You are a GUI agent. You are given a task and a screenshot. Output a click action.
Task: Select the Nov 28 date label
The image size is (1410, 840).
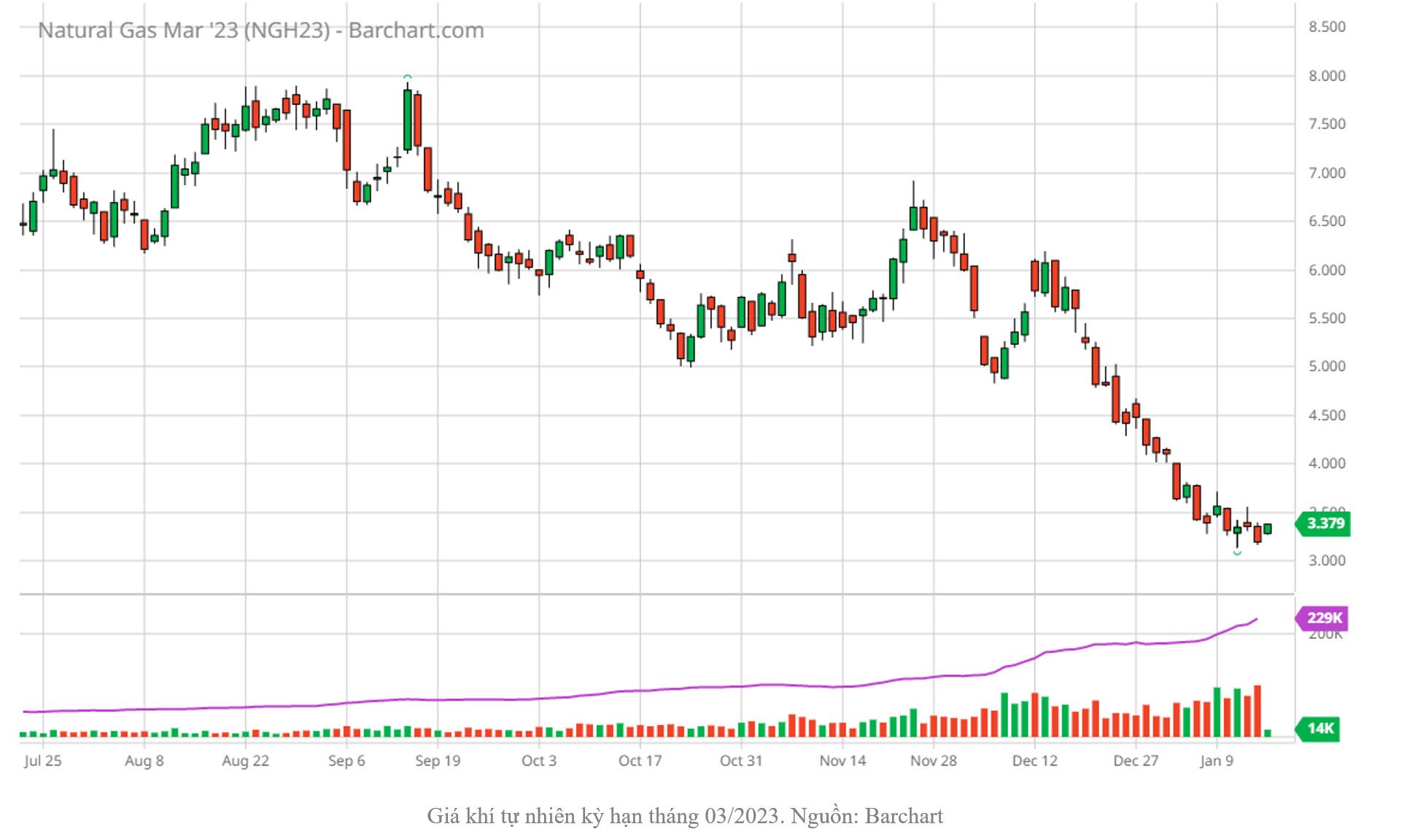(933, 761)
